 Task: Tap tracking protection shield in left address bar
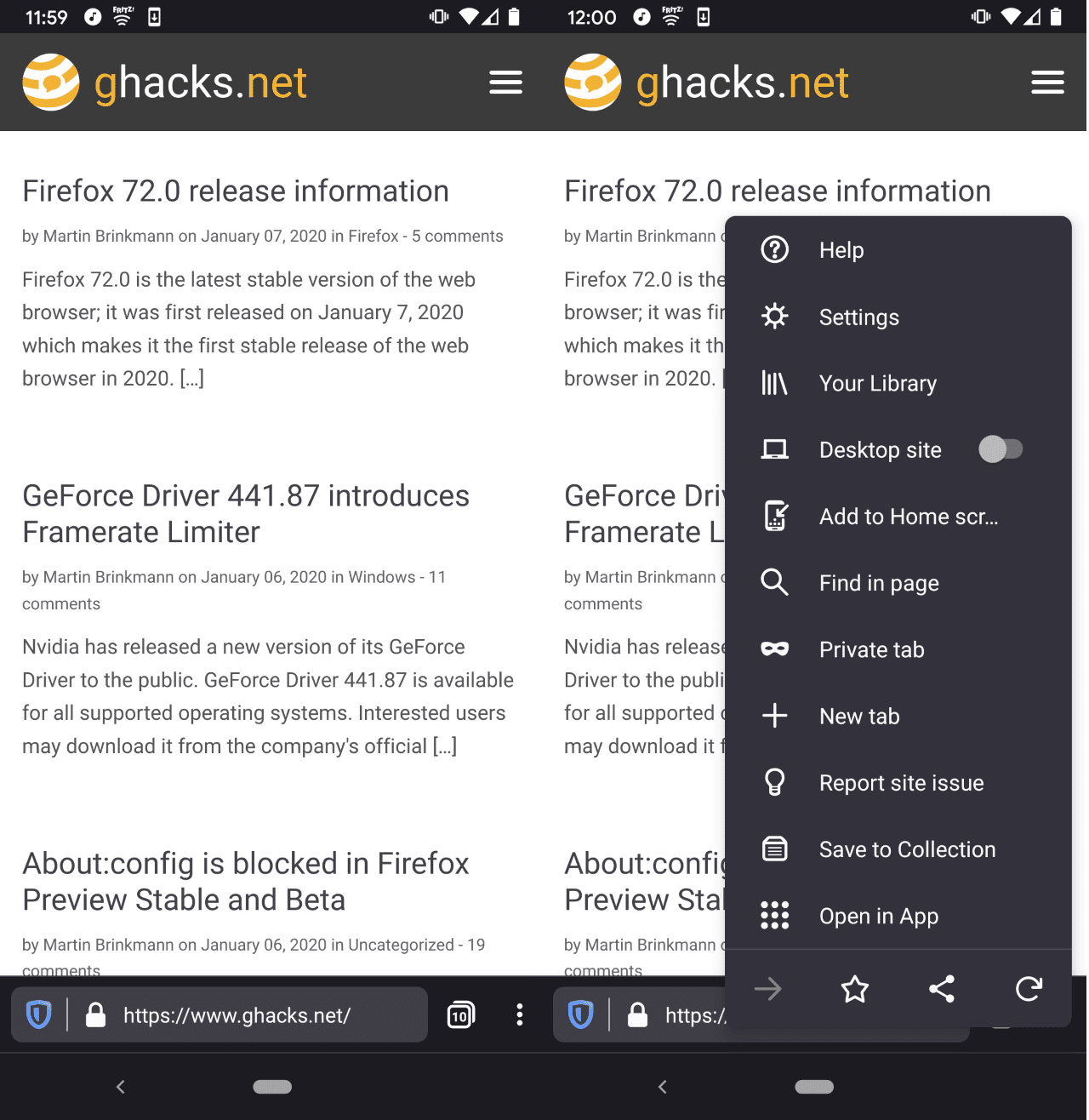[39, 1014]
